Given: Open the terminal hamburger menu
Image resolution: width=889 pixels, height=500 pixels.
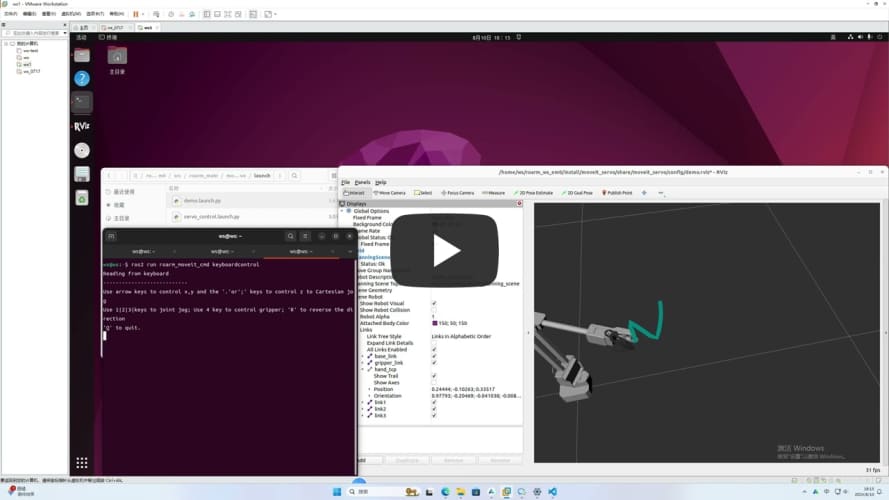Looking at the screenshot, I should click(305, 236).
